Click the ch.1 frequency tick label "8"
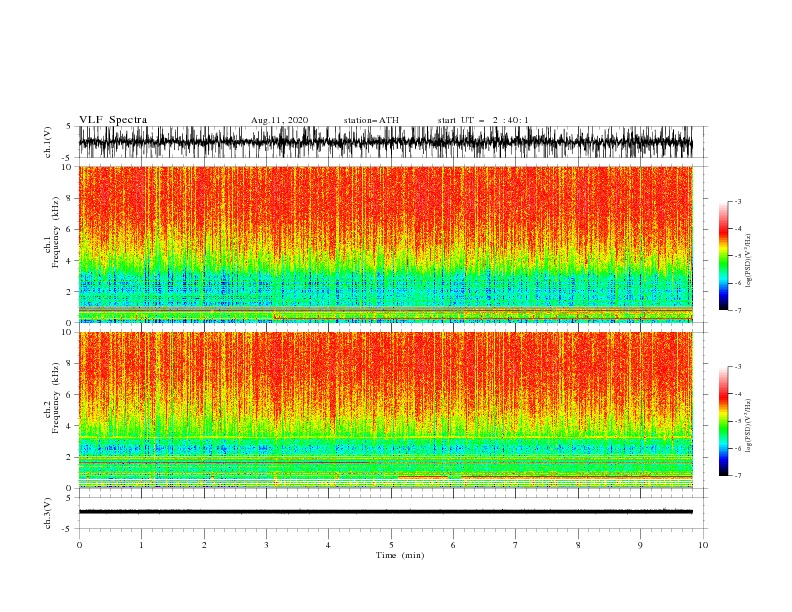The width and height of the screenshot is (792, 612). point(69,198)
